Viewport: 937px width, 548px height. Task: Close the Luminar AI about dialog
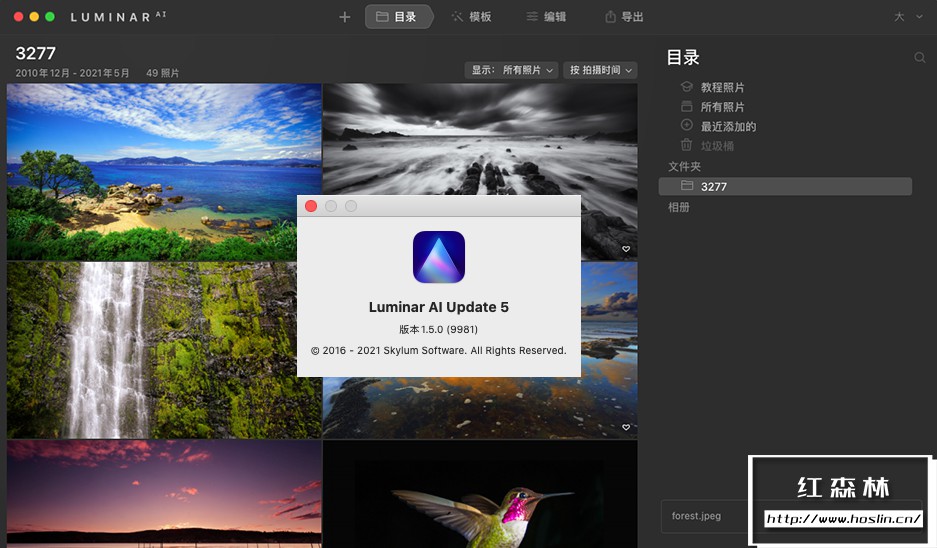coord(311,206)
